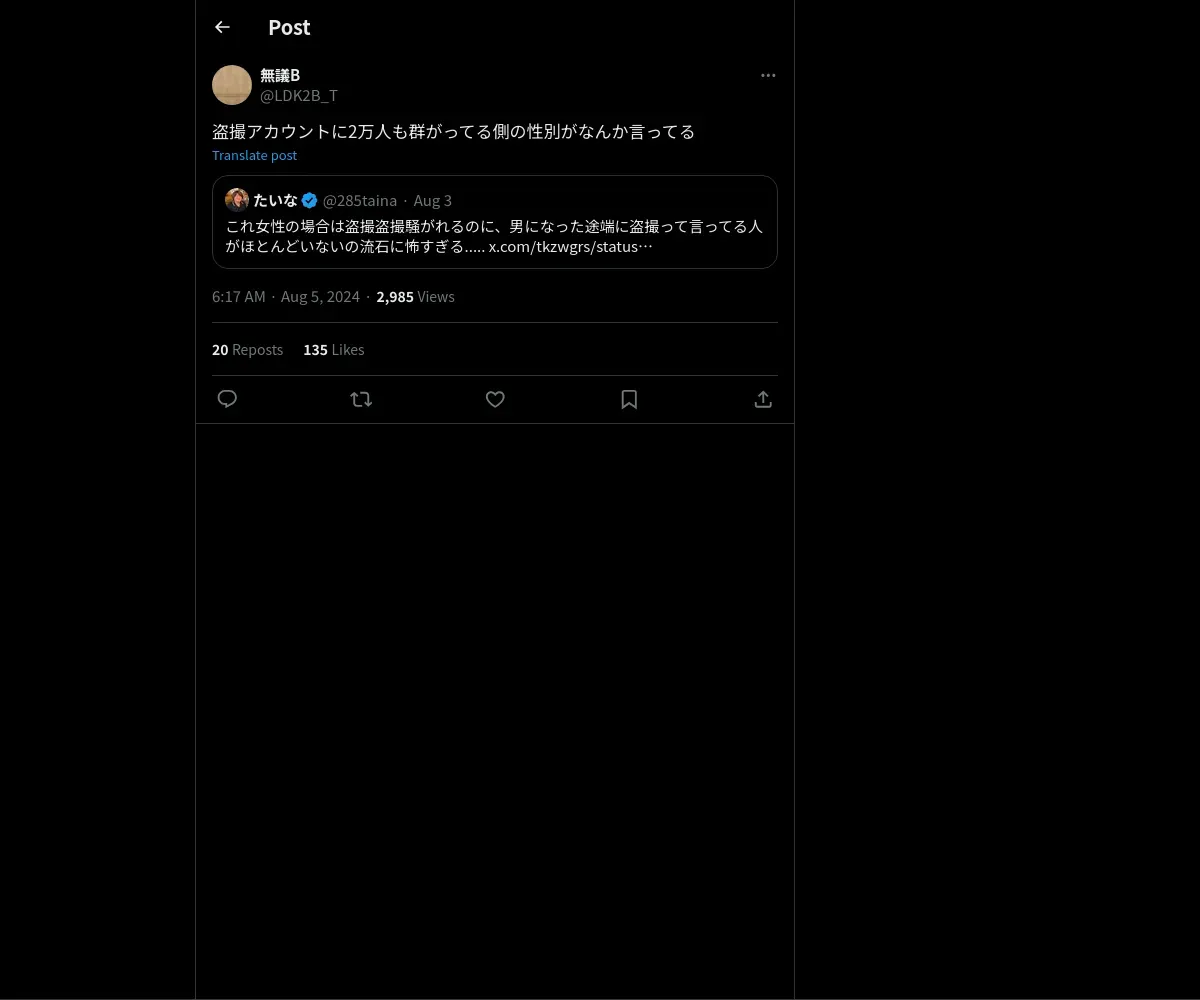Bookmark this post
Screen dimensions: 1200x1000
point(629,399)
